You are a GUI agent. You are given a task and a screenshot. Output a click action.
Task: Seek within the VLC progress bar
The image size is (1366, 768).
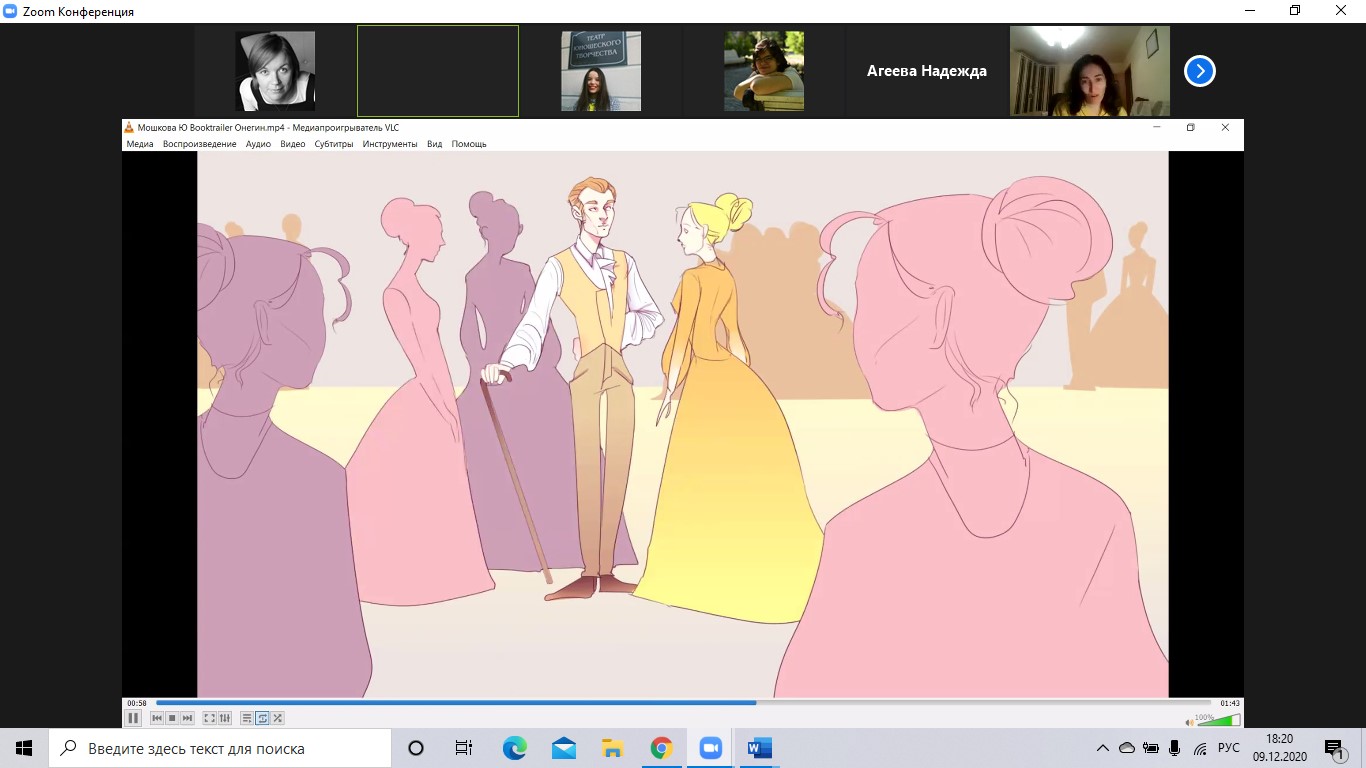coord(684,703)
